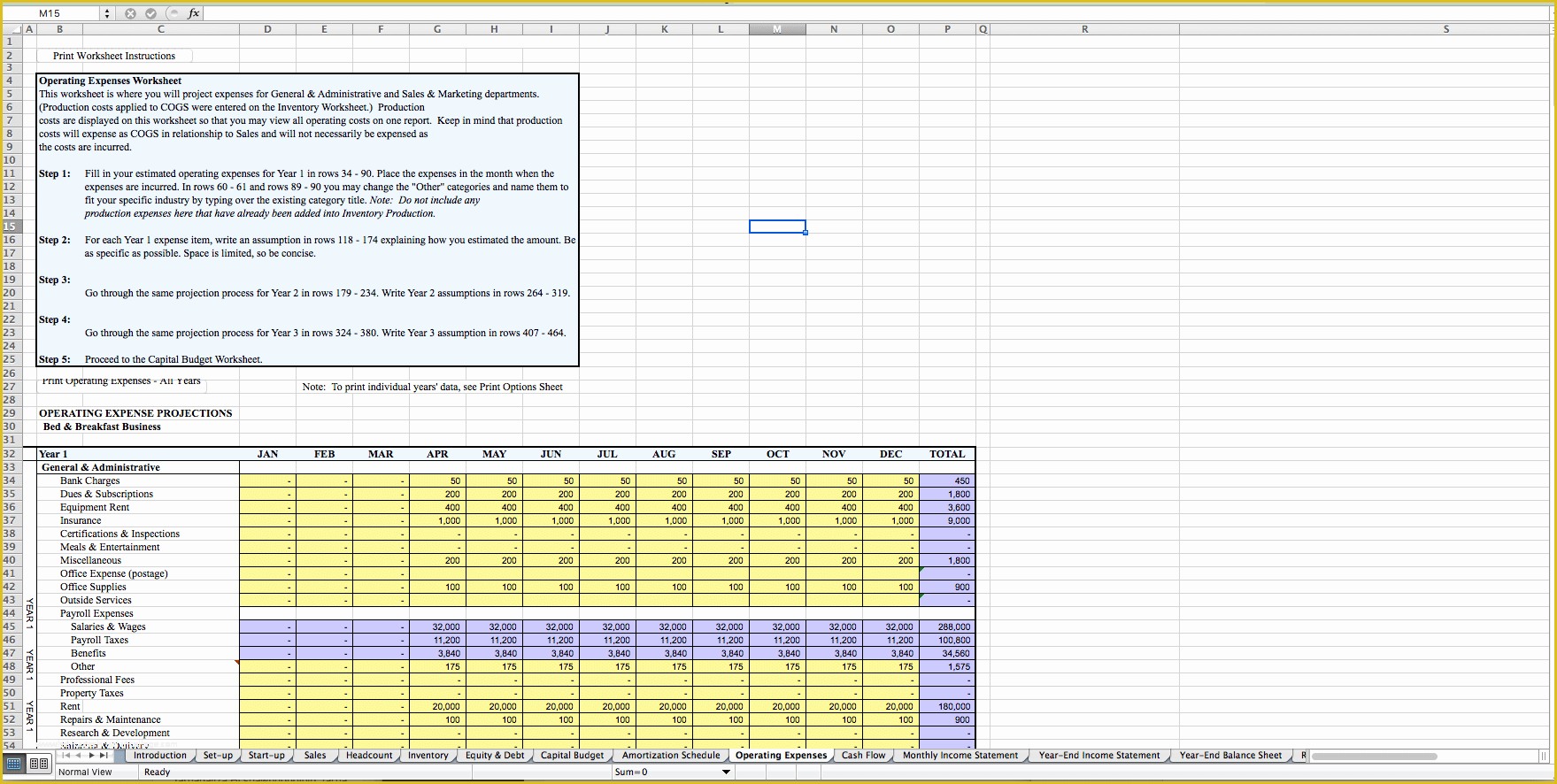The height and width of the screenshot is (784, 1557).
Task: Click the Insurance total cell 9,000
Action: click(x=947, y=520)
